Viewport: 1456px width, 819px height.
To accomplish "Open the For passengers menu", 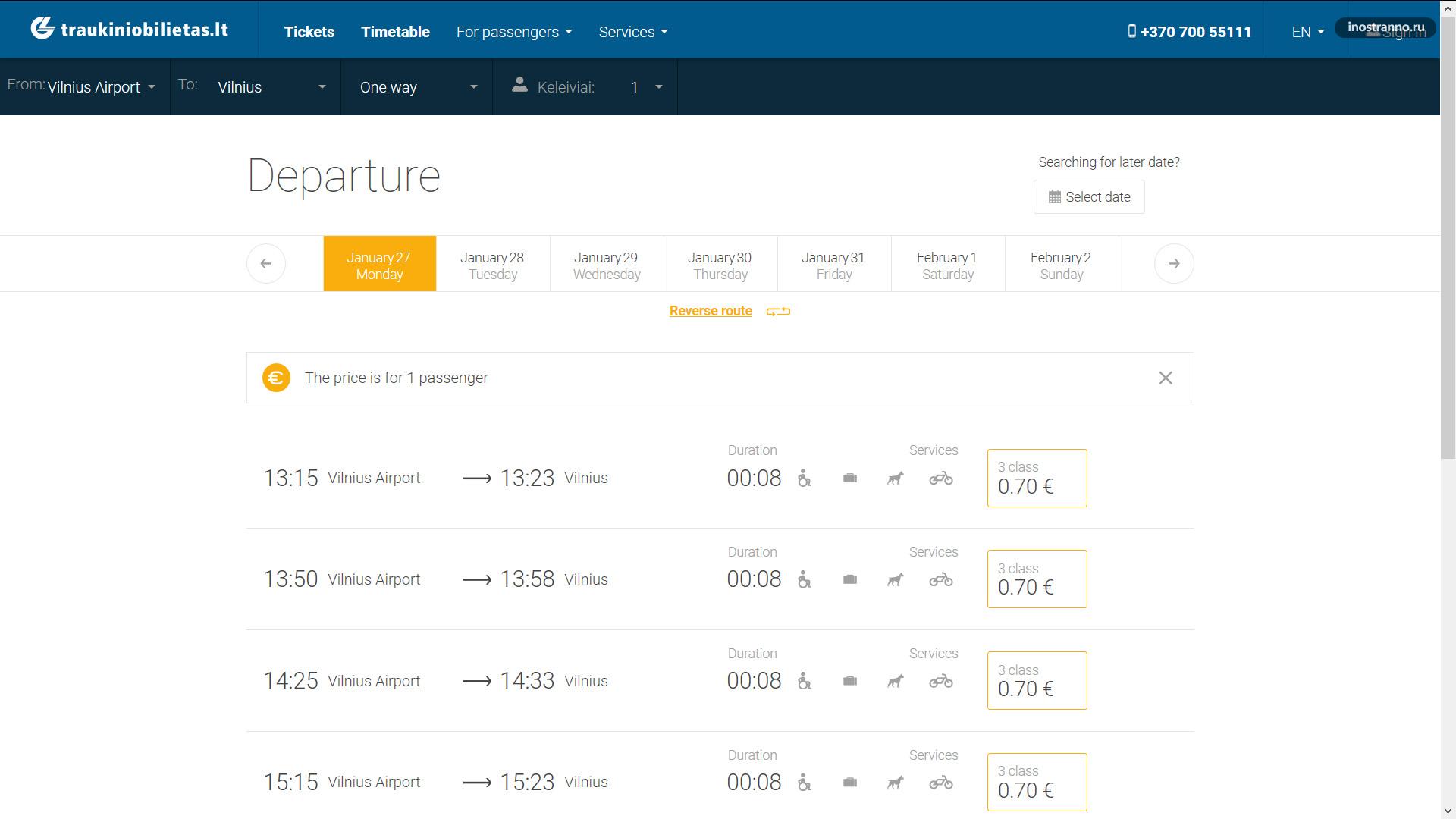I will (513, 32).
